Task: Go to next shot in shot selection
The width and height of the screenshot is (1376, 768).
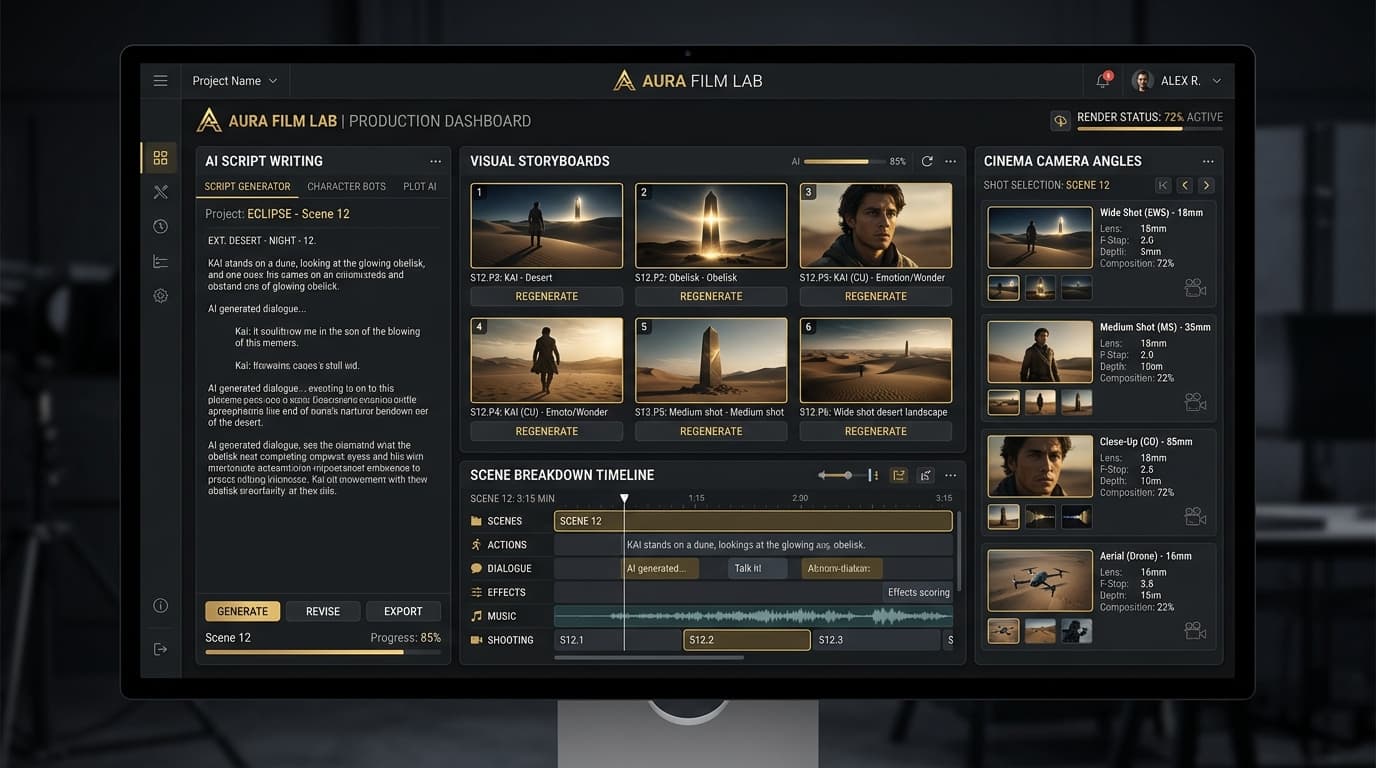Action: click(x=1207, y=185)
